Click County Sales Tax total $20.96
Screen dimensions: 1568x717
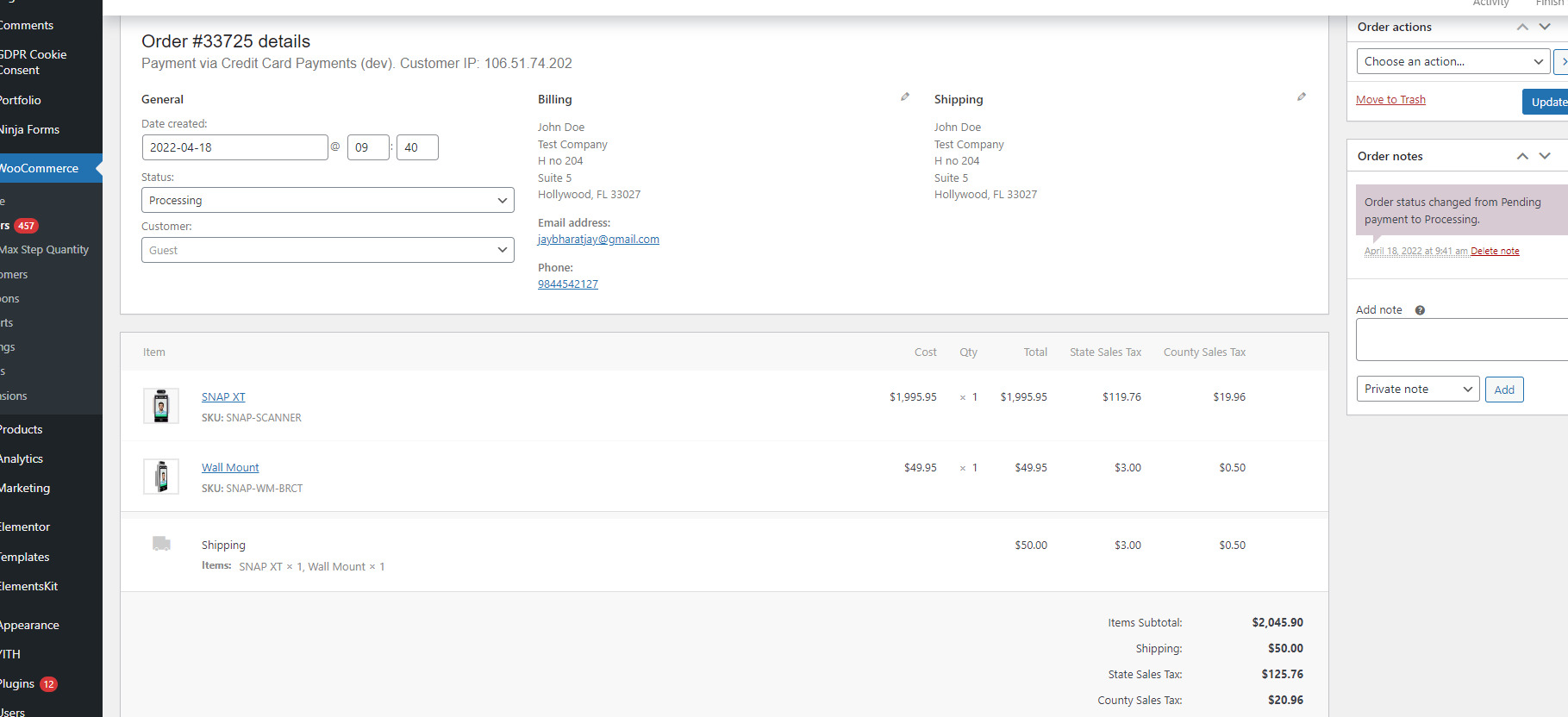click(1285, 701)
